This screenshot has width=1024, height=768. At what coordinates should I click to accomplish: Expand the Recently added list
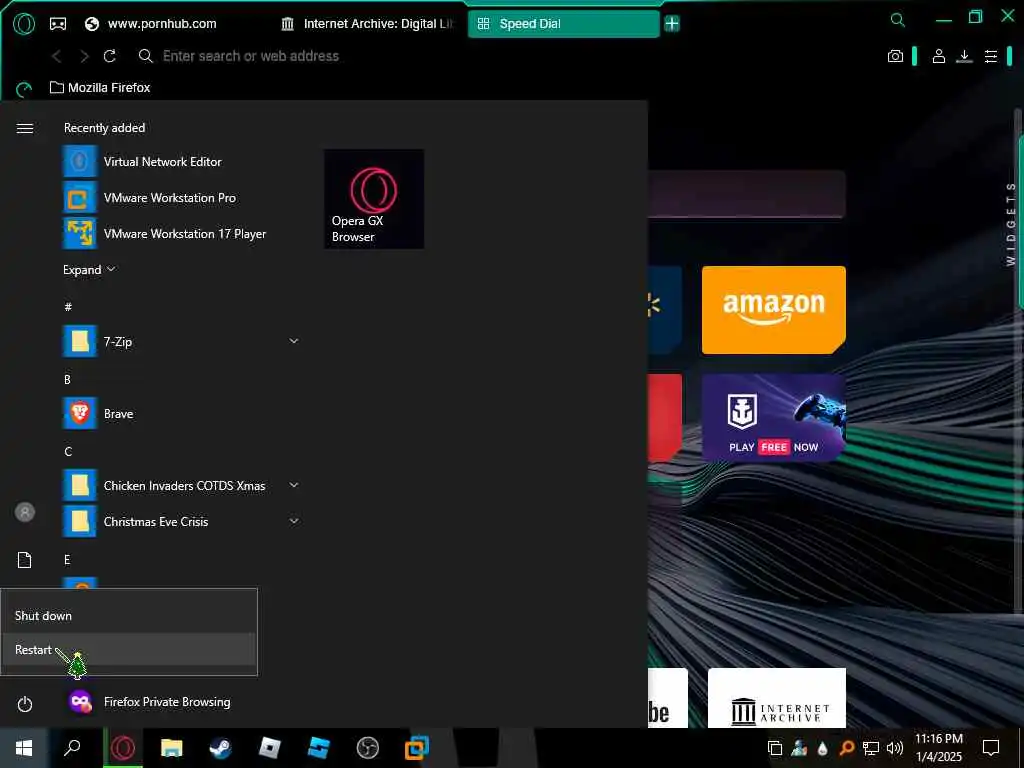89,270
